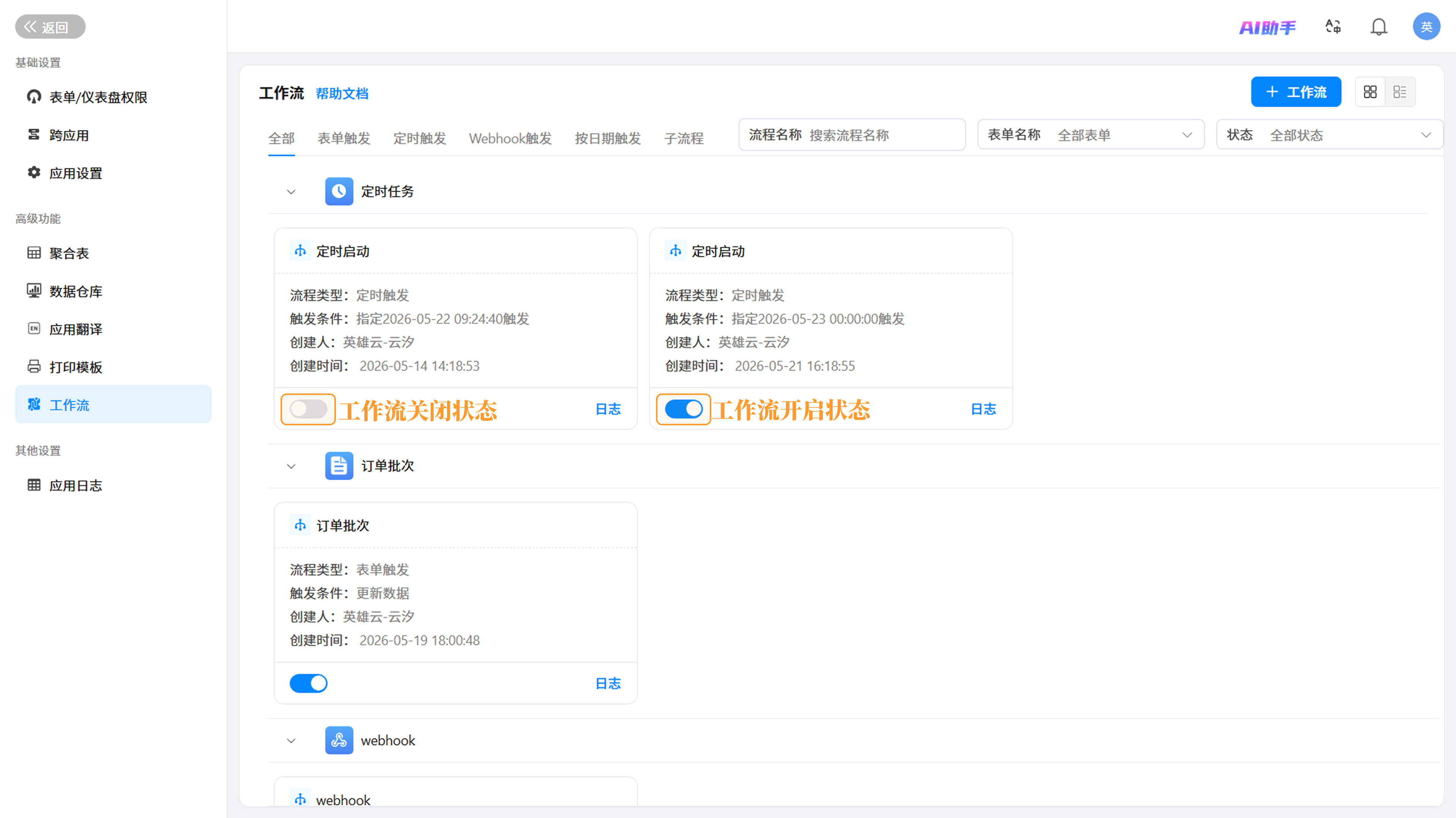Select 工作流 in the sidebar
Viewport: 1456px width, 818px height.
coord(113,404)
